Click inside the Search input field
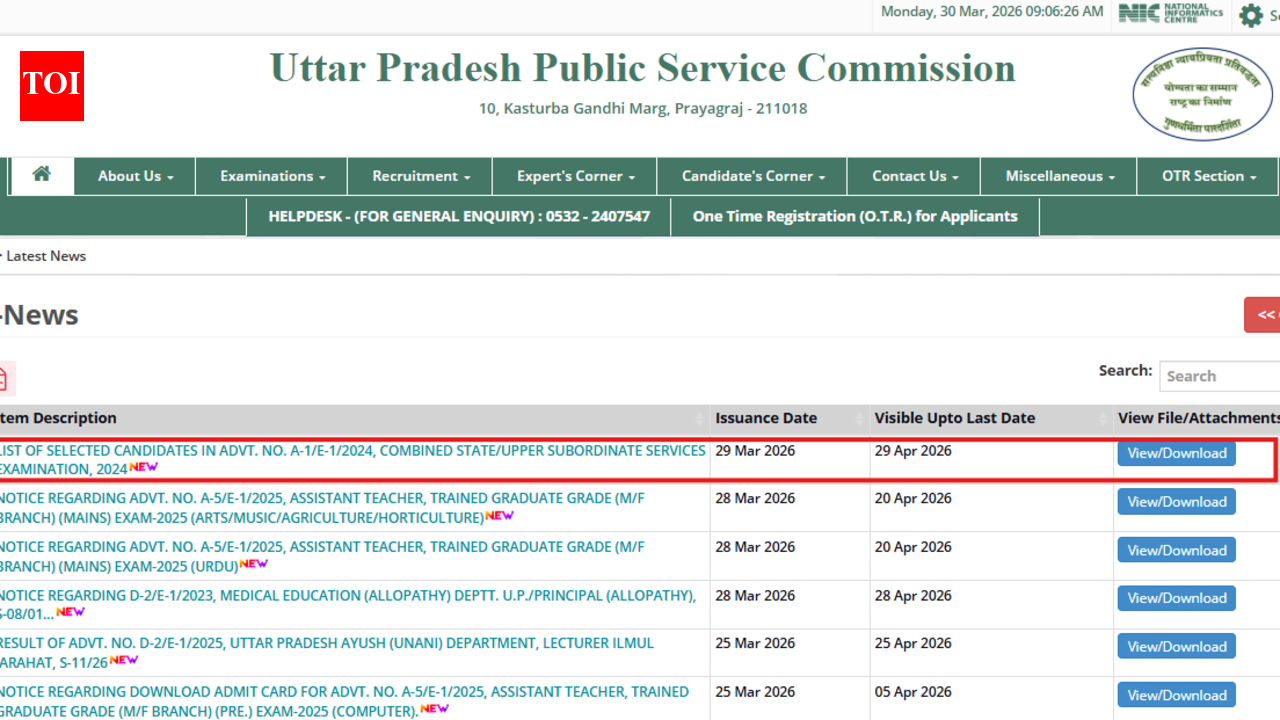This screenshot has width=1280, height=720. tap(1218, 376)
